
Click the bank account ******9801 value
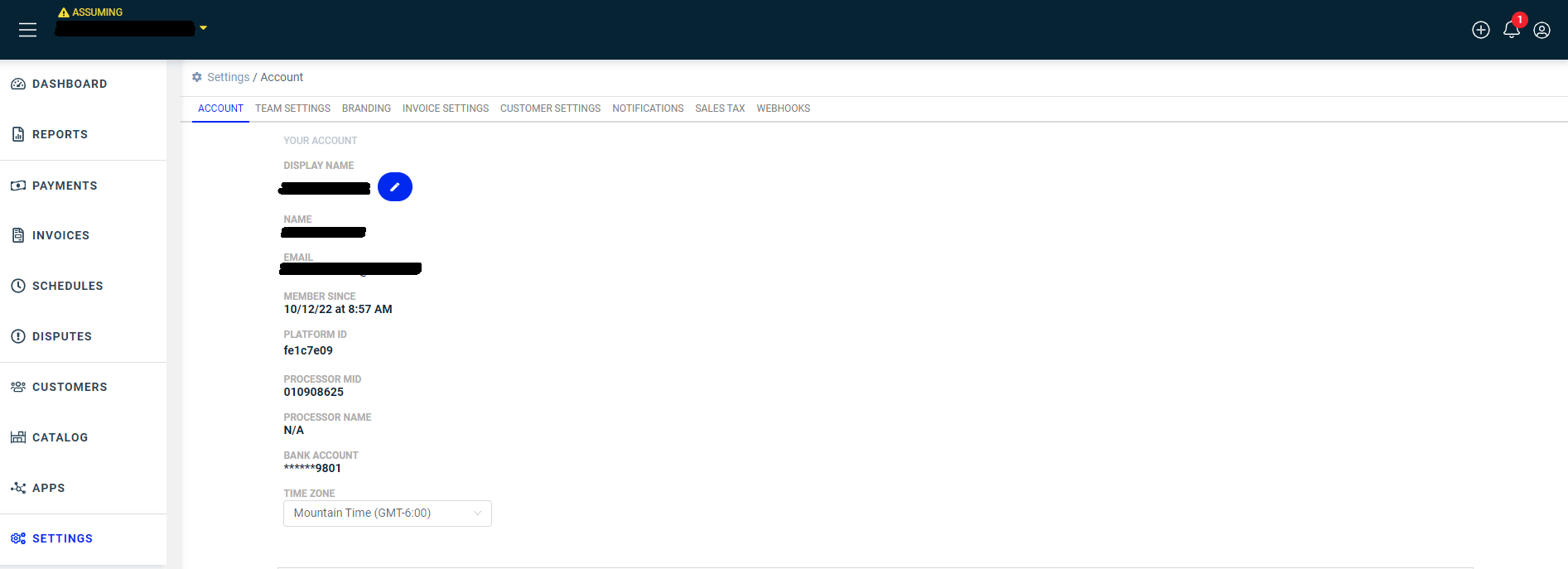[312, 468]
